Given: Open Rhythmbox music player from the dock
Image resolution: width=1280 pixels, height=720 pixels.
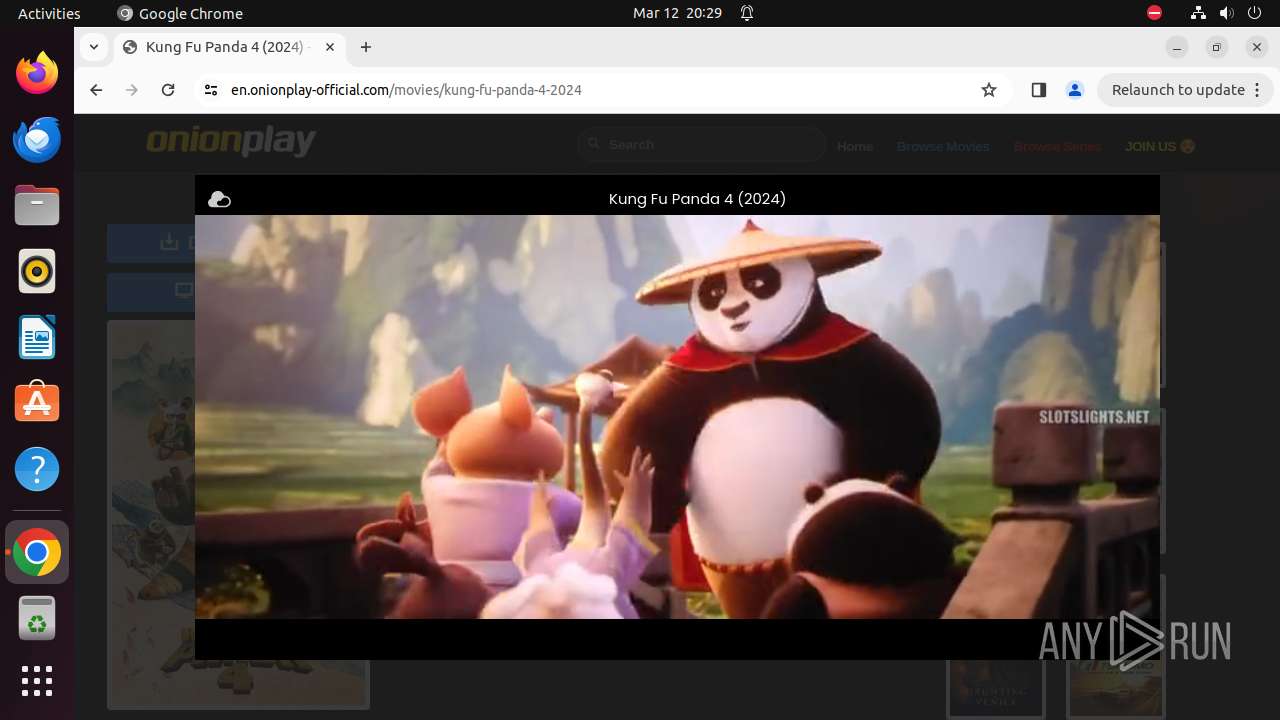Looking at the screenshot, I should [x=37, y=271].
